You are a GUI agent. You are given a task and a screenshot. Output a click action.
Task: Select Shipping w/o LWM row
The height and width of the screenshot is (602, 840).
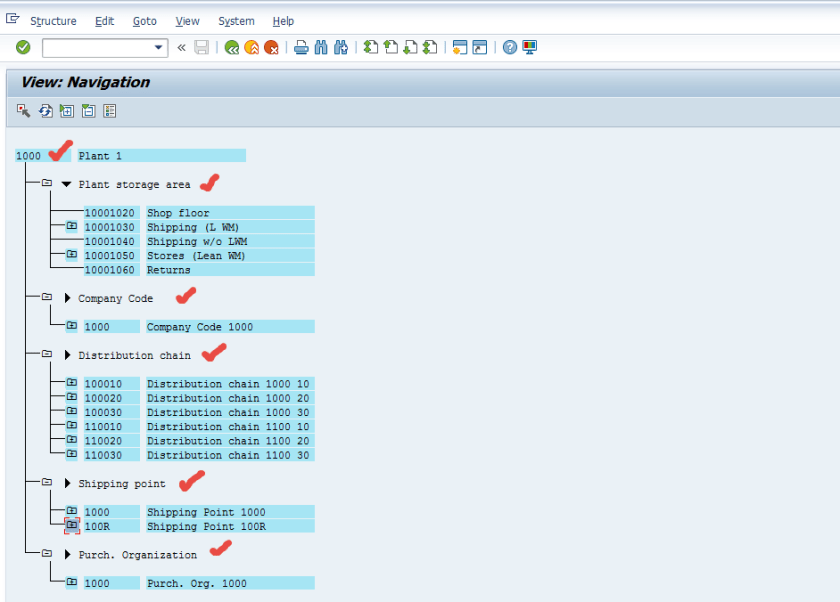point(197,242)
